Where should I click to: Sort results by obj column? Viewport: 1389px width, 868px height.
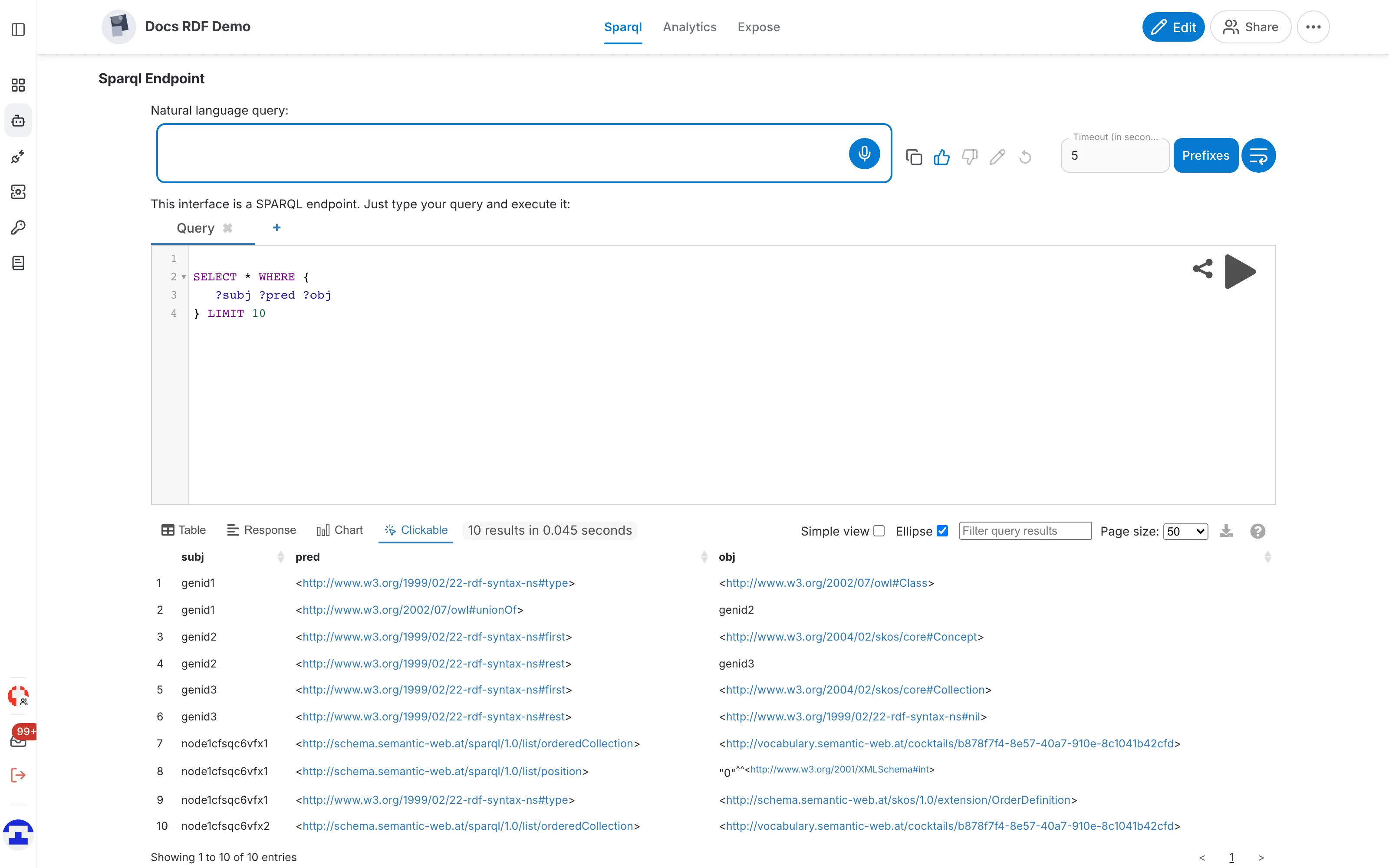click(x=1267, y=557)
